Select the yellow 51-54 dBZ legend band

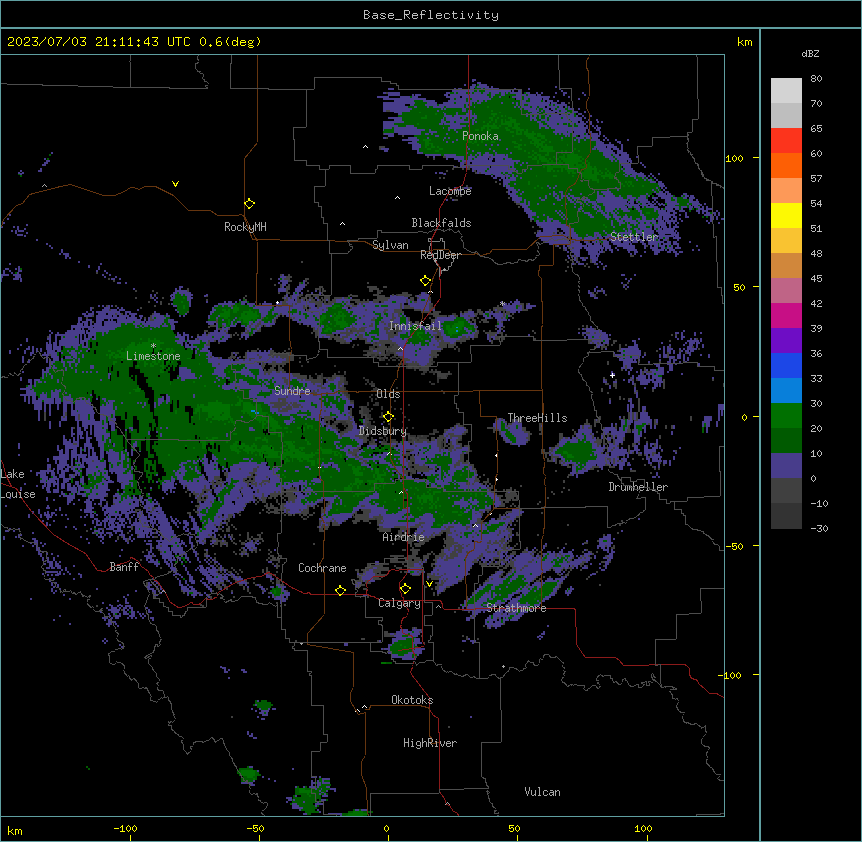pos(786,215)
